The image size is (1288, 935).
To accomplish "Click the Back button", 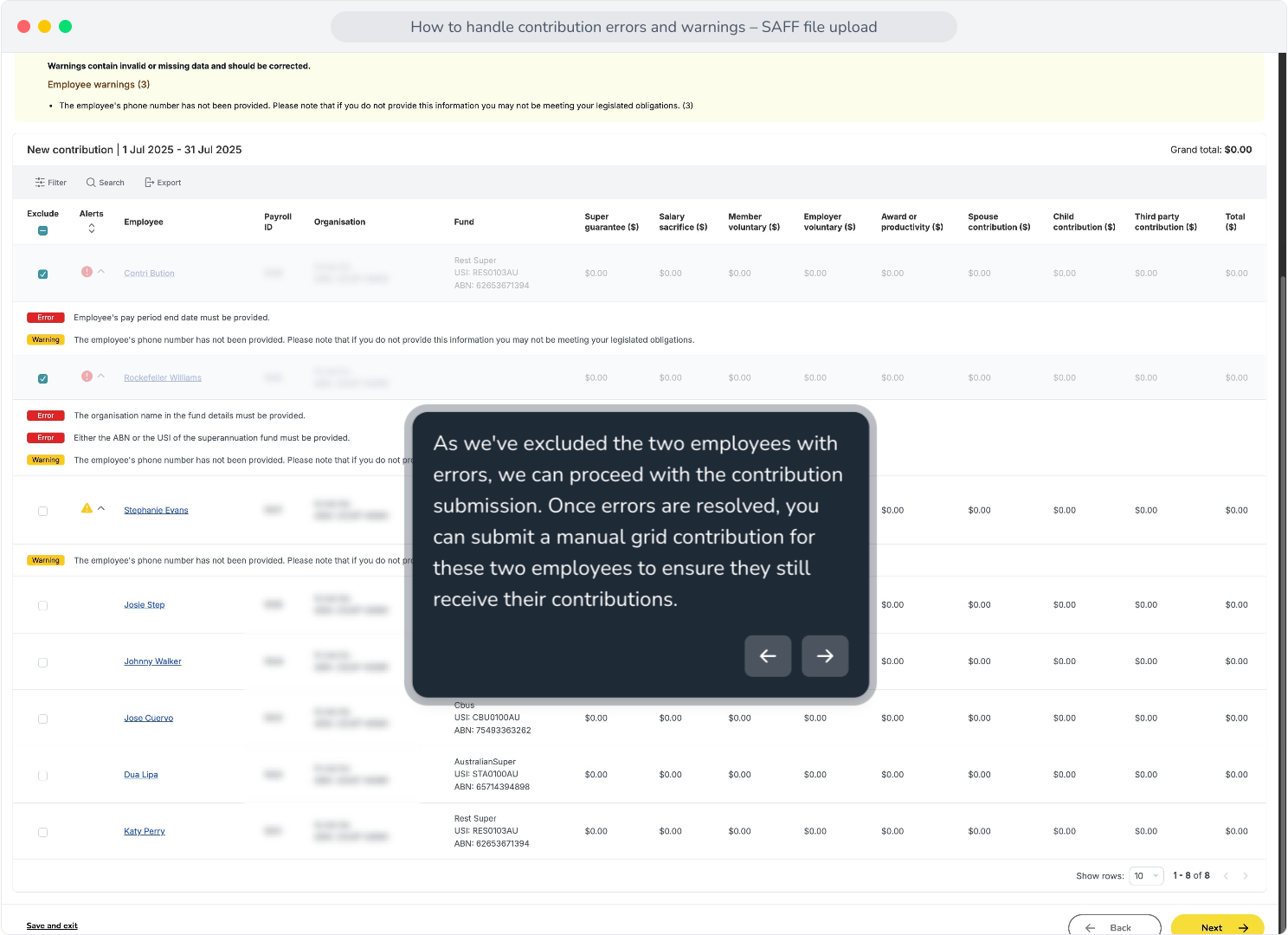I will click(x=1114, y=925).
